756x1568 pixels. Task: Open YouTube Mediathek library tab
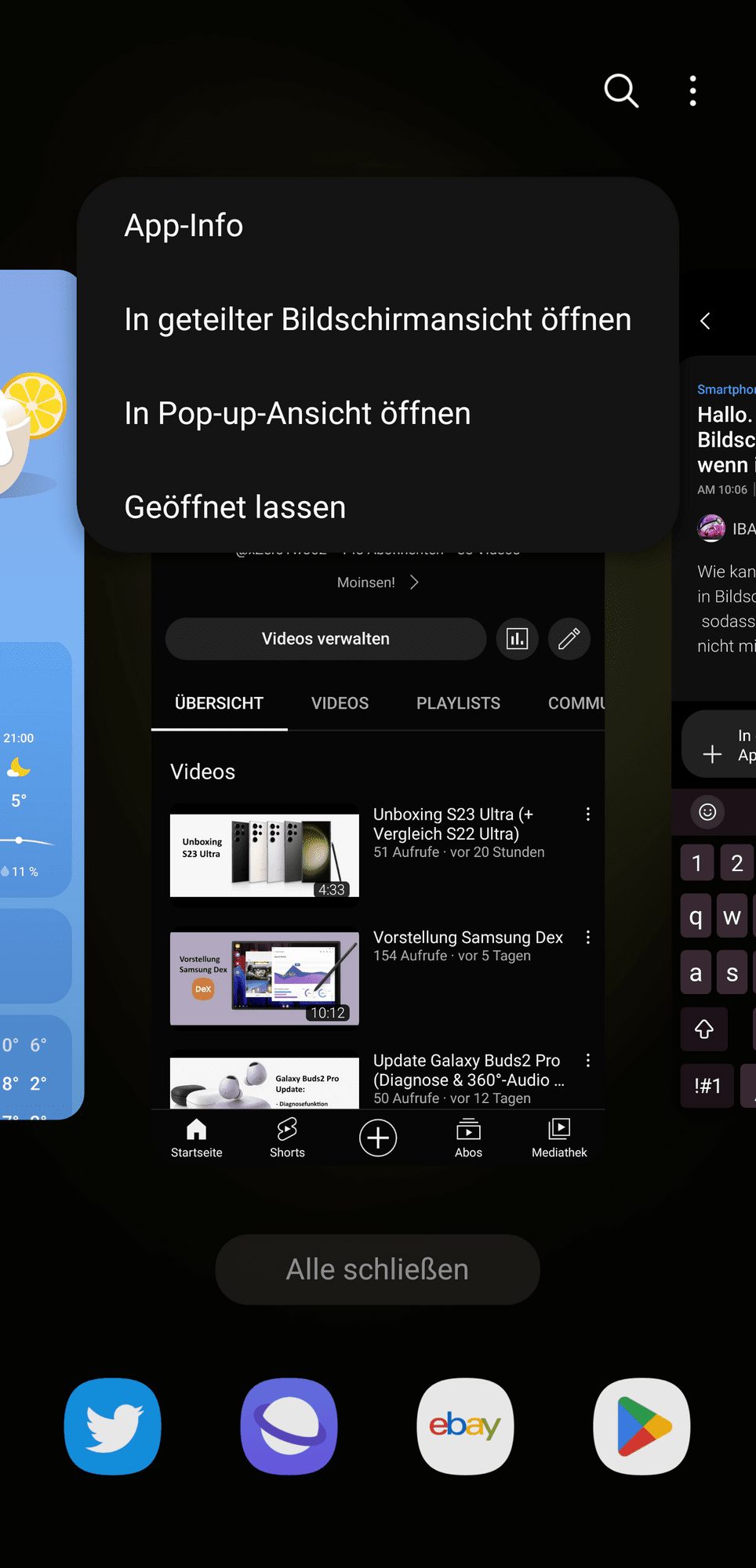click(559, 1138)
